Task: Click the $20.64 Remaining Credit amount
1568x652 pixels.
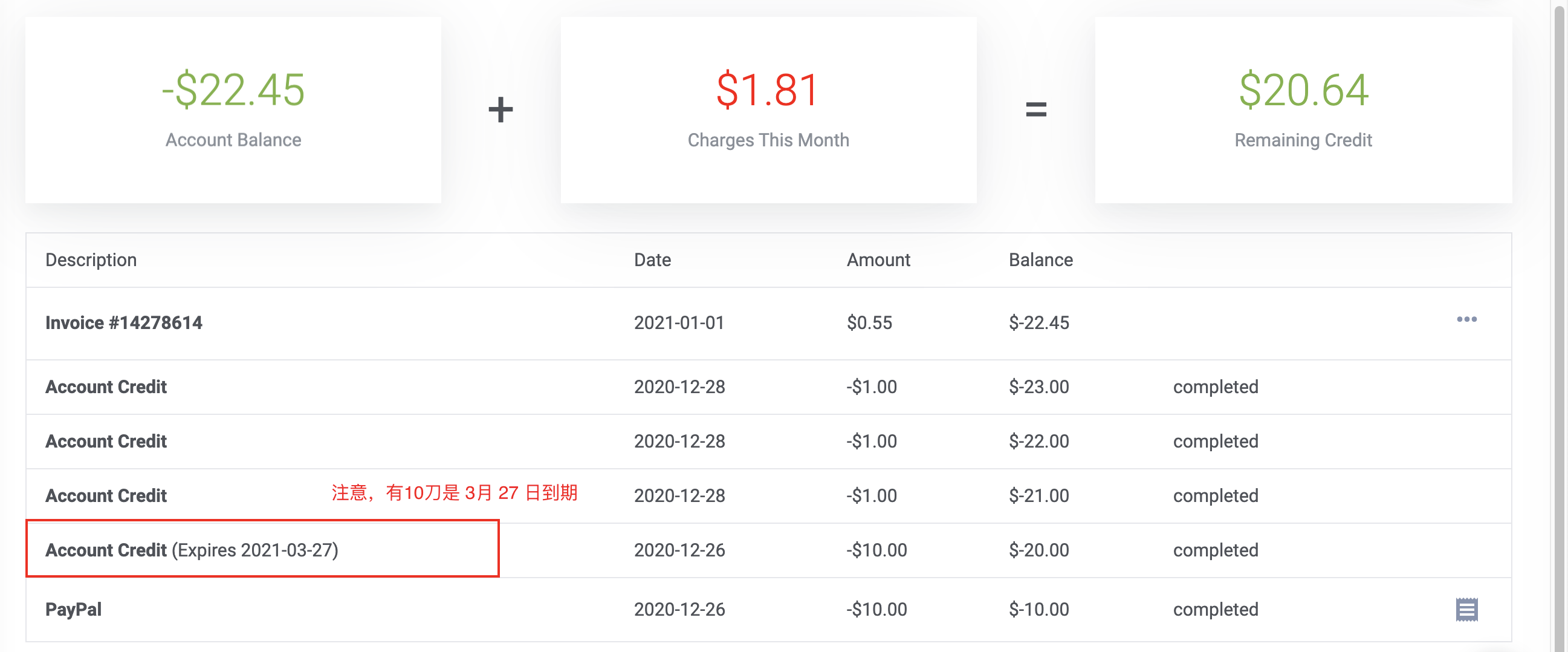Action: tap(1303, 90)
